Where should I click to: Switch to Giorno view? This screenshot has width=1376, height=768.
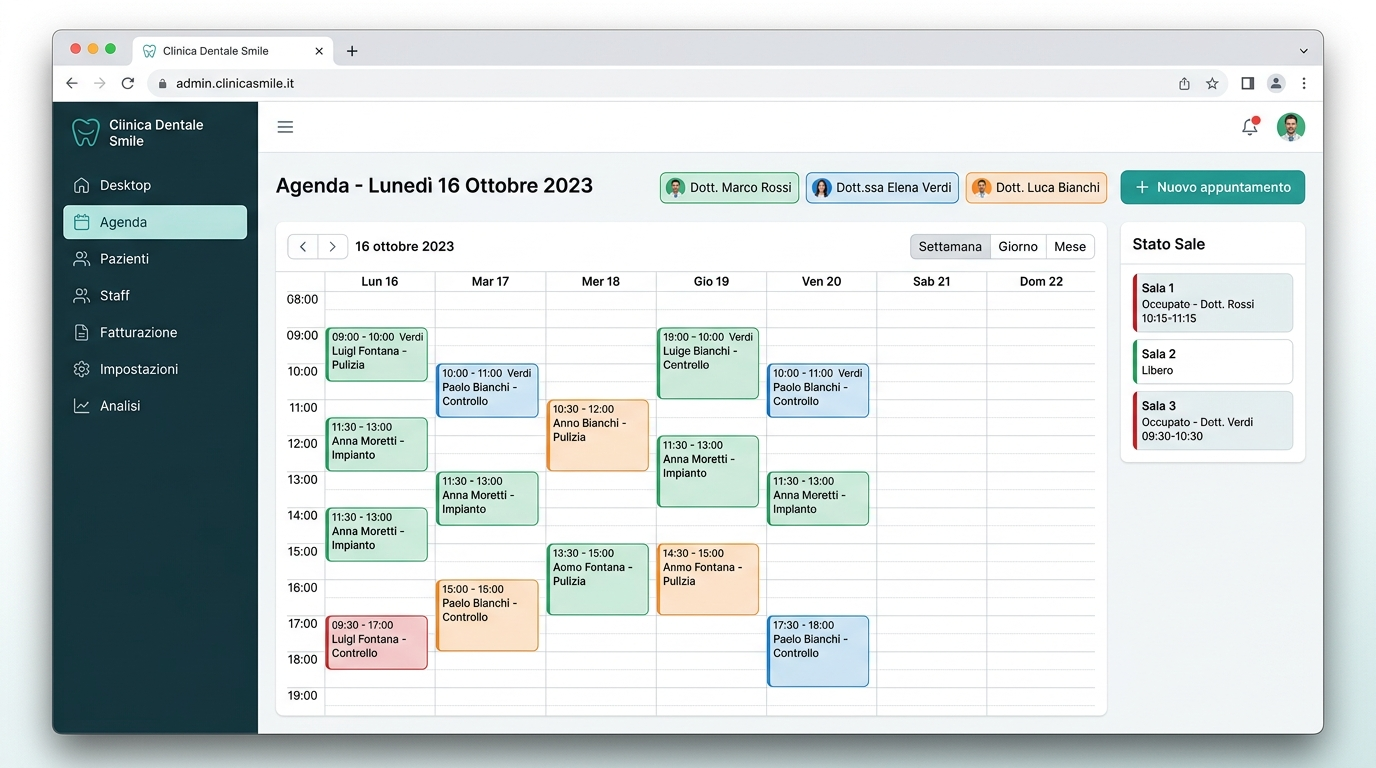click(x=1018, y=247)
